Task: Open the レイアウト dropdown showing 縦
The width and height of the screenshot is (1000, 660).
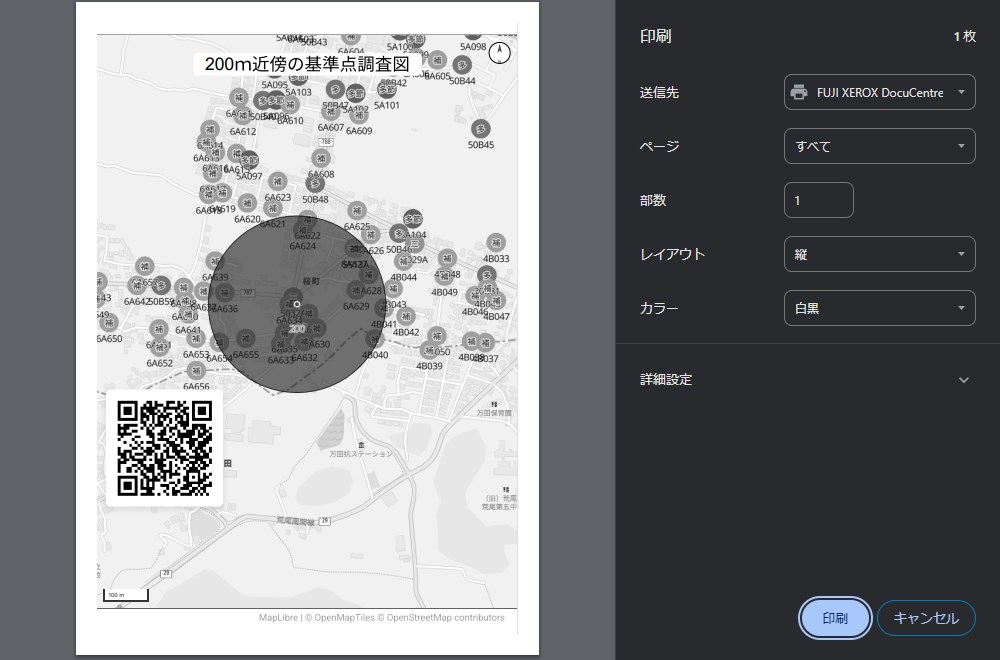Action: [879, 254]
